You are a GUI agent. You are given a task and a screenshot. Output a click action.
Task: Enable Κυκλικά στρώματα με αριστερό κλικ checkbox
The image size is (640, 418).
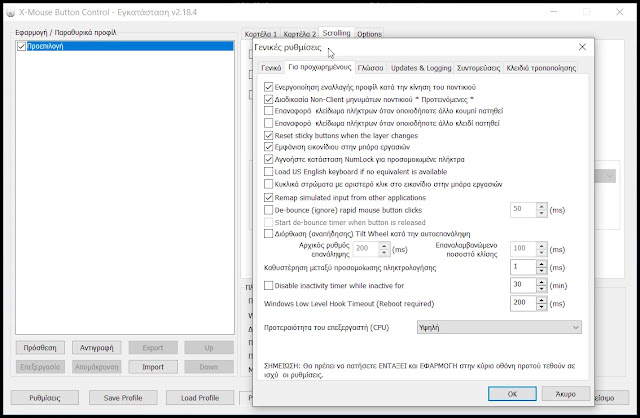pos(268,184)
